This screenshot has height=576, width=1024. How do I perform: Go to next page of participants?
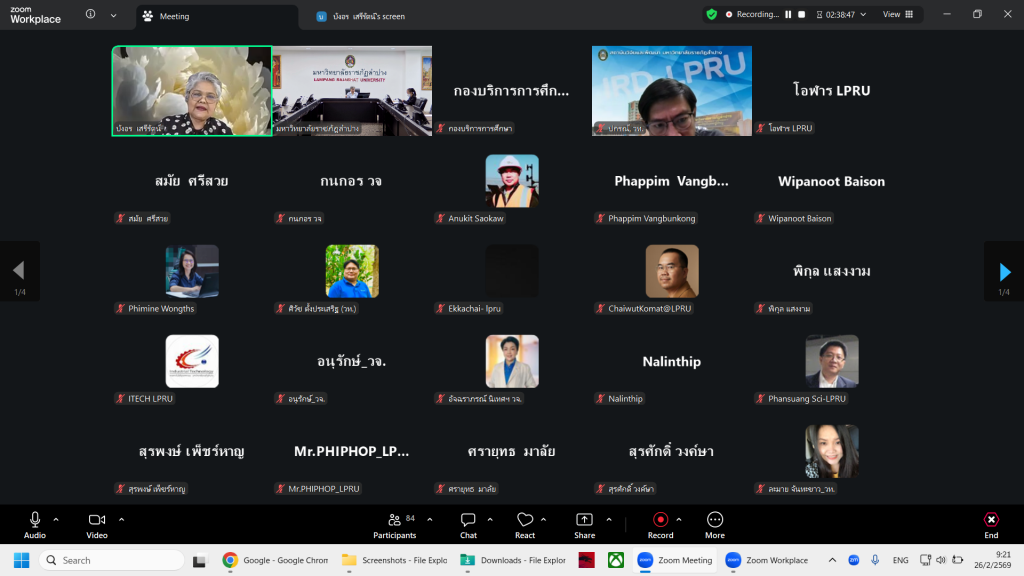[1004, 271]
